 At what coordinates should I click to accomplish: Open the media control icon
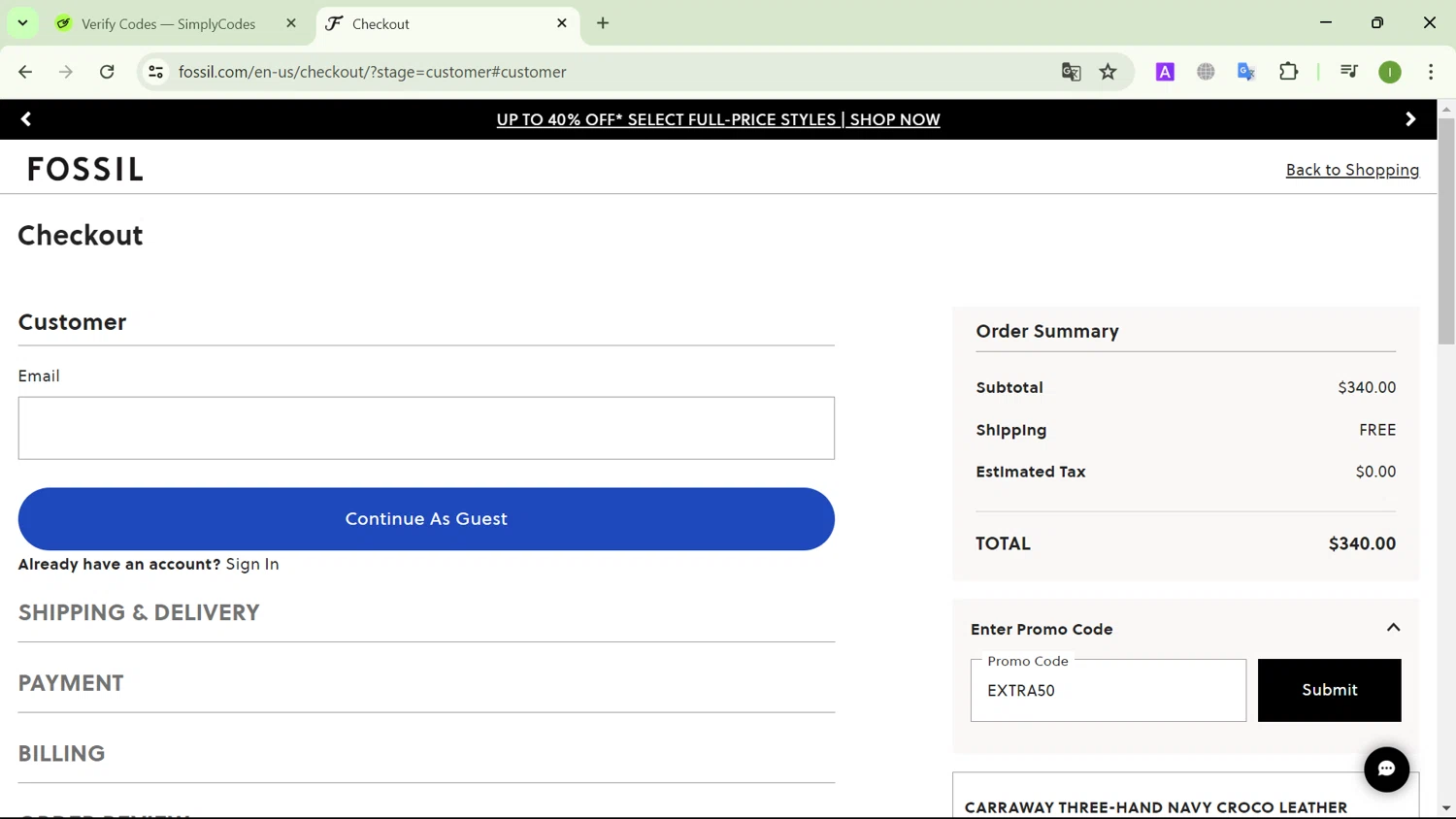tap(1348, 72)
